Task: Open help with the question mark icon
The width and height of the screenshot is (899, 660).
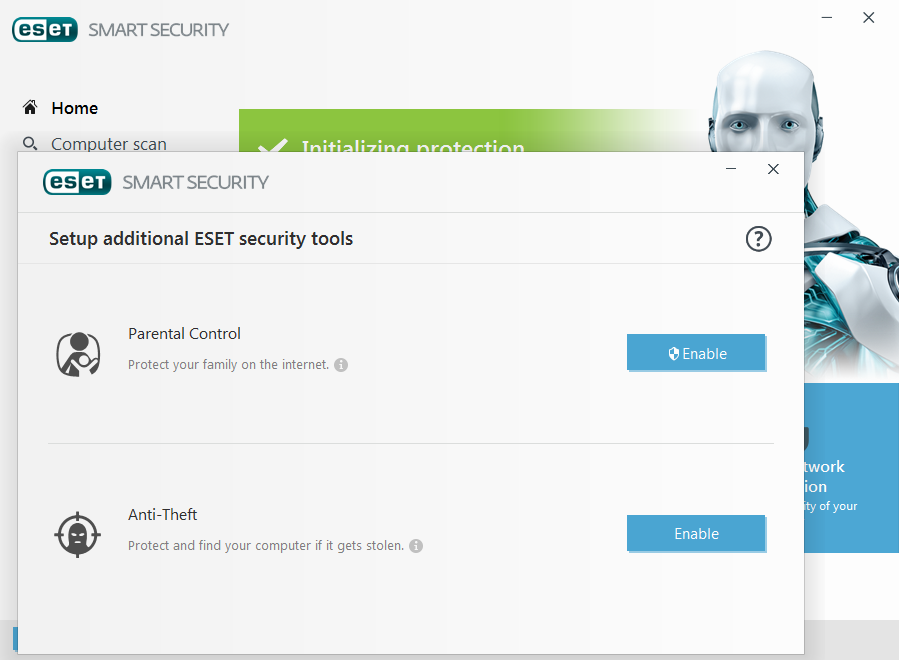Action: click(759, 239)
